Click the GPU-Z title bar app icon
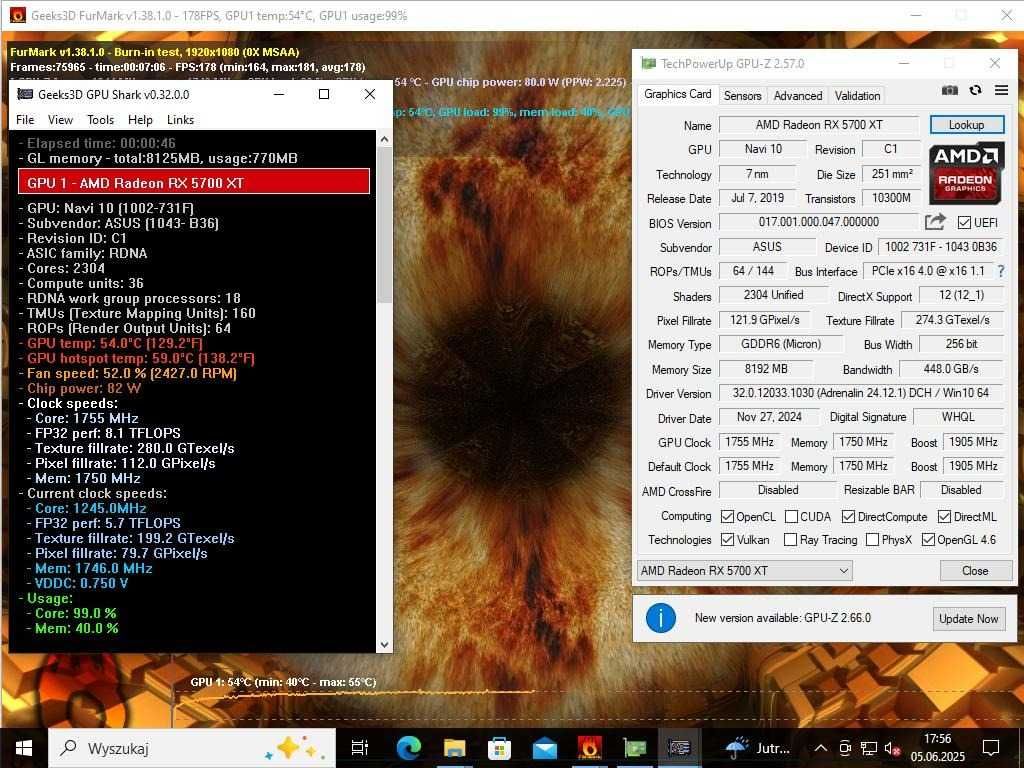Viewport: 1024px width, 768px height. tap(648, 63)
